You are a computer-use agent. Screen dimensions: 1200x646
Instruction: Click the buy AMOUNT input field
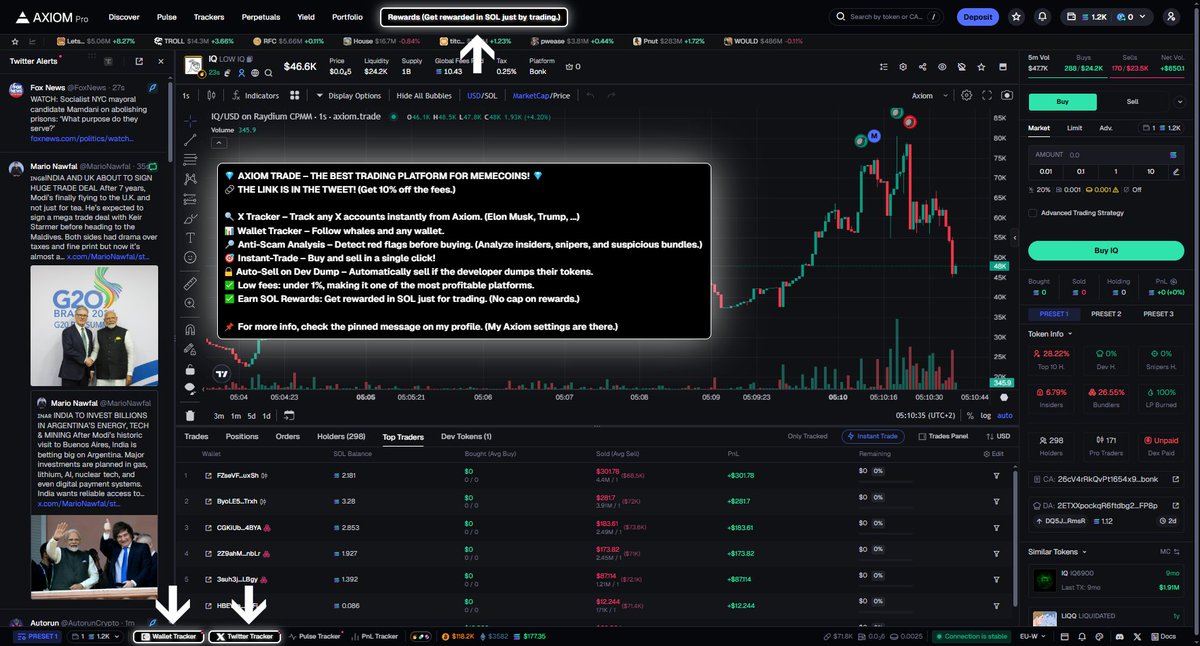point(1106,155)
